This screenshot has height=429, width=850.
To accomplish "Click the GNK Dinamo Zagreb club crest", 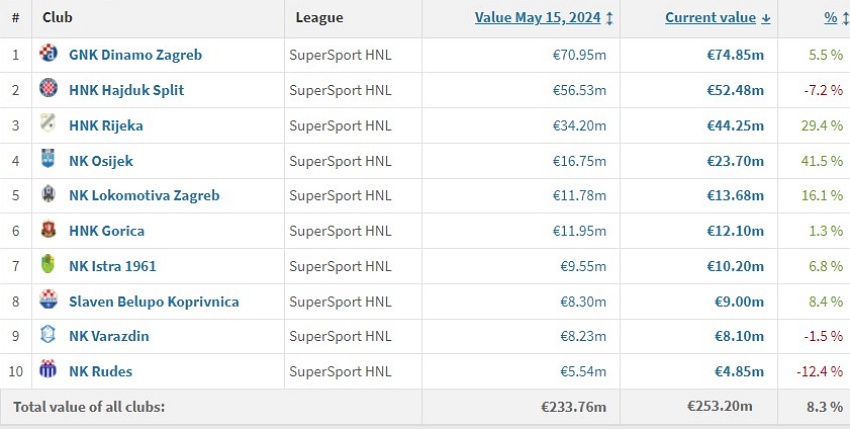I will (48, 53).
